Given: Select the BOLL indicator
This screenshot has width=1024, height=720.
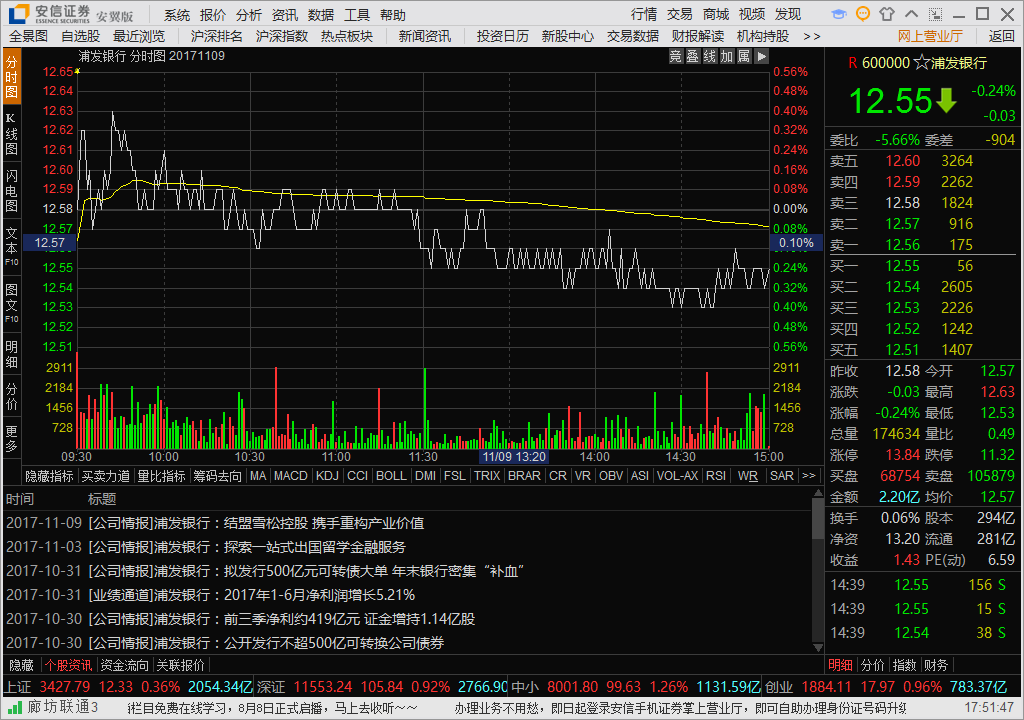Looking at the screenshot, I should pyautogui.click(x=391, y=476).
